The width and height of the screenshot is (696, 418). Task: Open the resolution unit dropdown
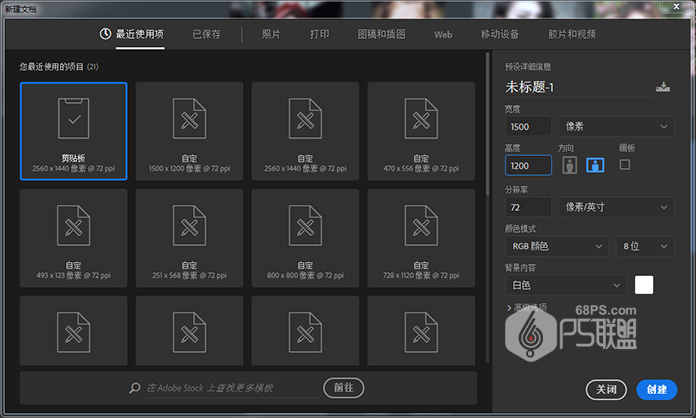pyautogui.click(x=616, y=207)
